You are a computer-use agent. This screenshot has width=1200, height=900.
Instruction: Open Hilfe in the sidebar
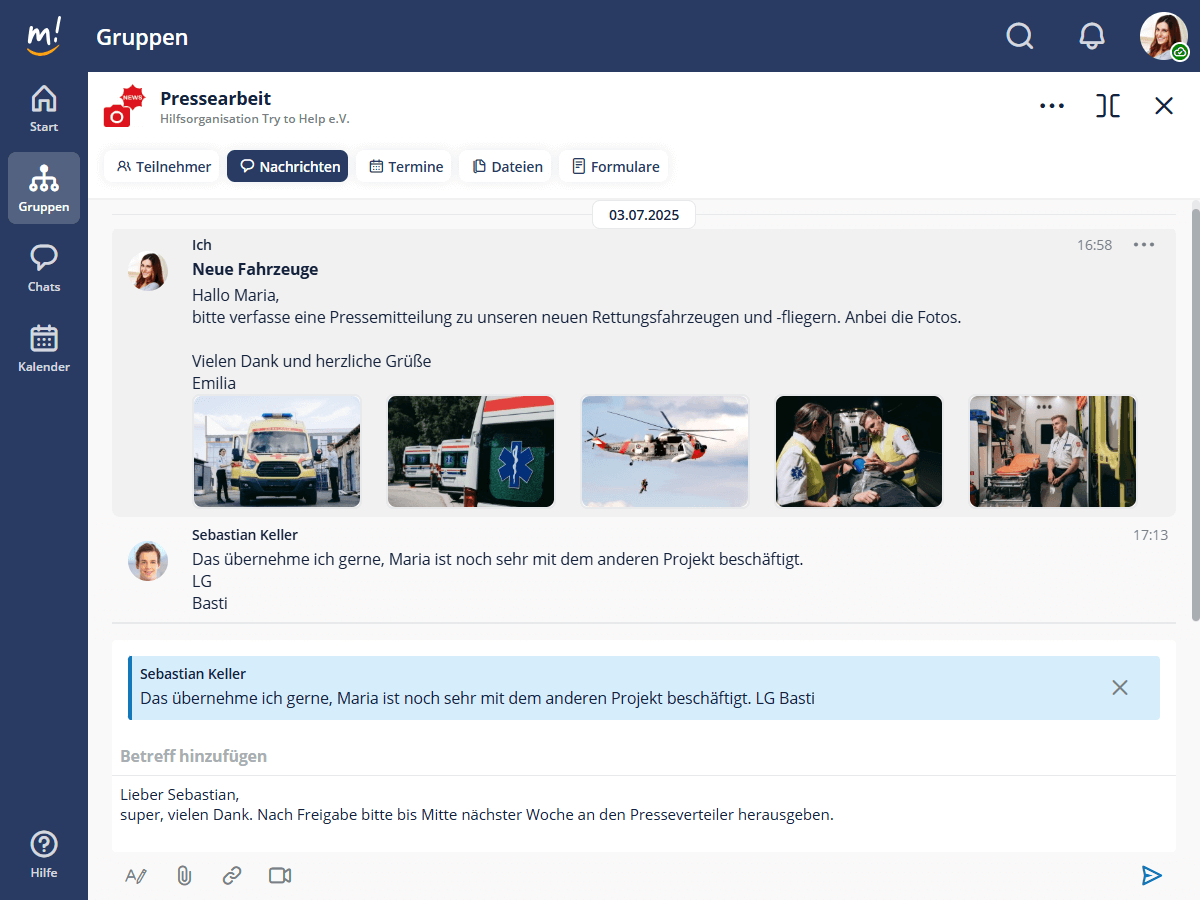(x=44, y=855)
